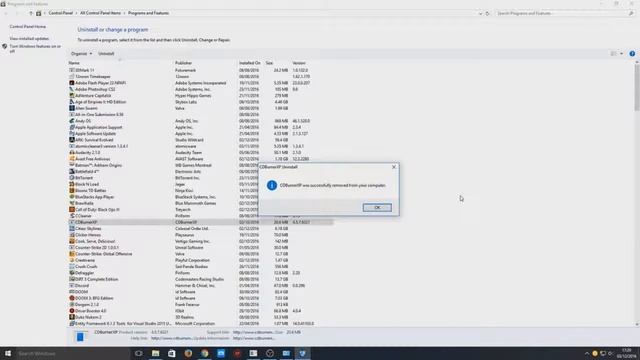Select the Brawlhalla entry
The height and width of the screenshot is (360, 640).
tap(84, 203)
